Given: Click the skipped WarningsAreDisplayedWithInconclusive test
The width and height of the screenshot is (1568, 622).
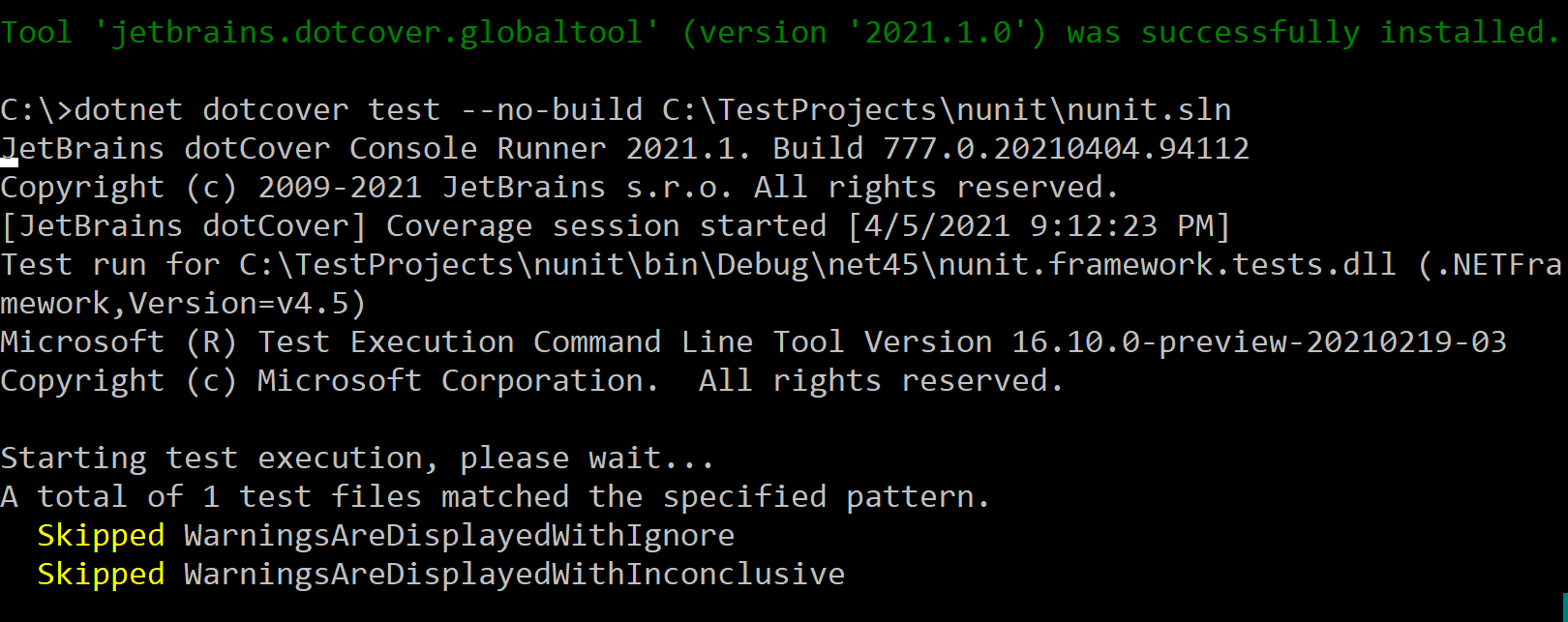Looking at the screenshot, I should click(514, 574).
